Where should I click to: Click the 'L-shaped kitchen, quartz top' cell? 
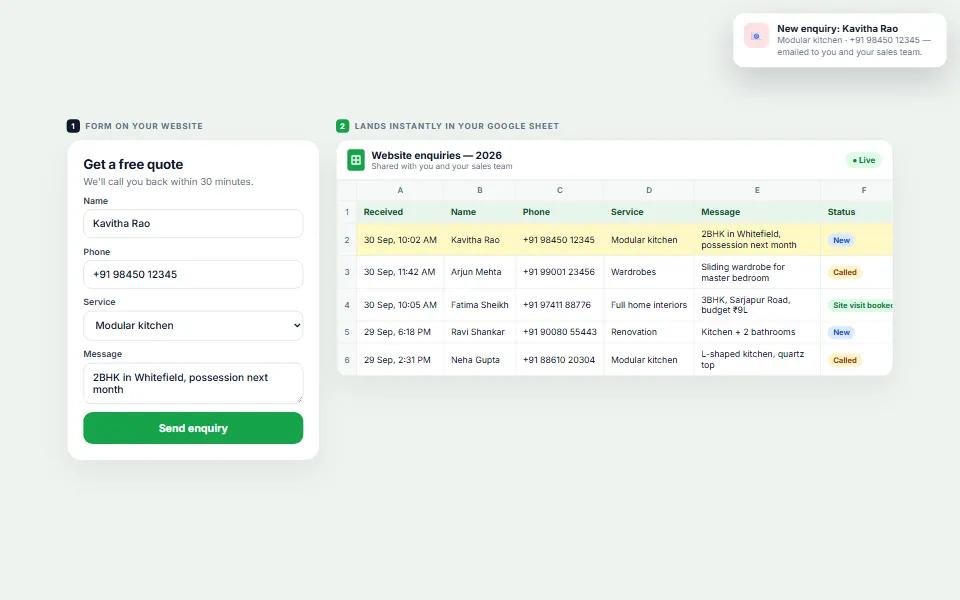pos(757,360)
